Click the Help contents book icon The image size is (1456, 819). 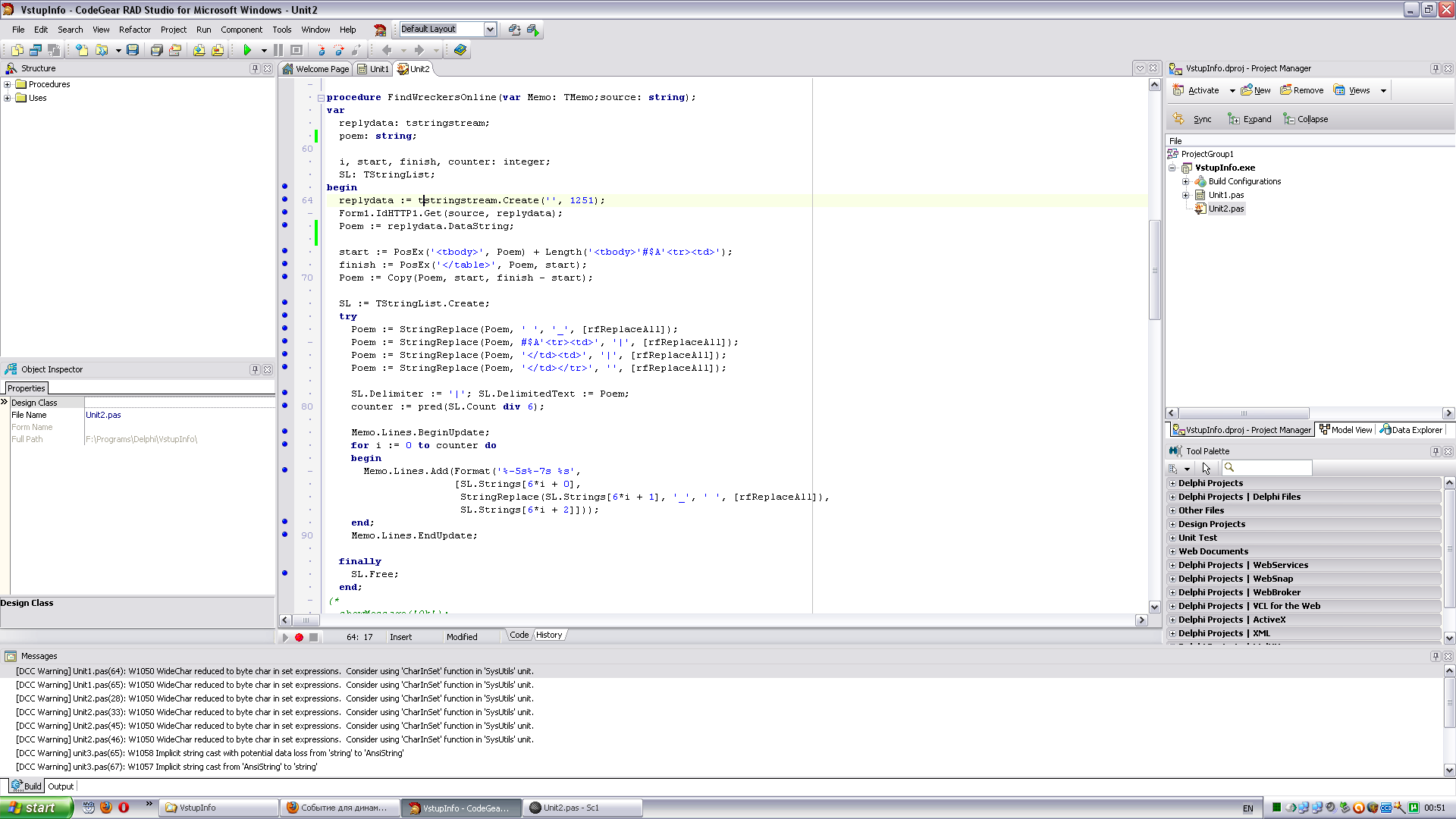click(460, 50)
